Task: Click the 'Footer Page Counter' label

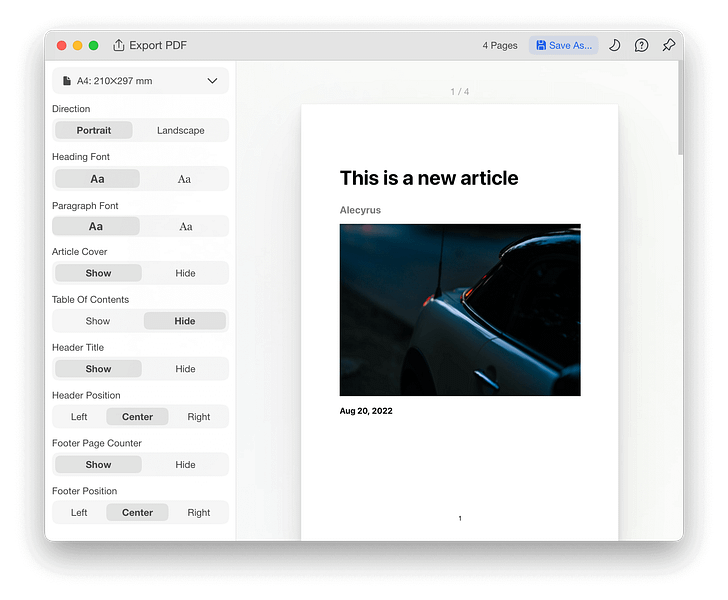Action: pyautogui.click(x=97, y=443)
